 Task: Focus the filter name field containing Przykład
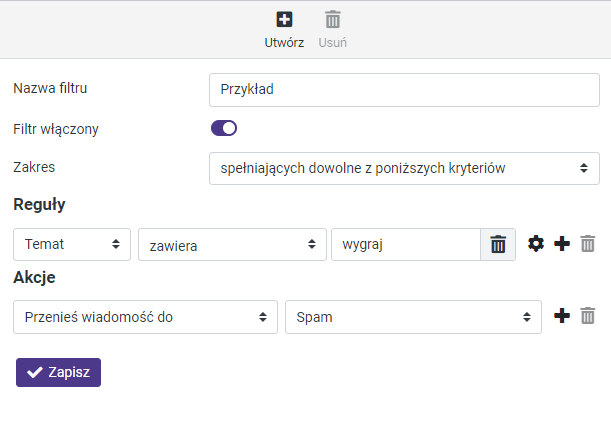click(404, 88)
